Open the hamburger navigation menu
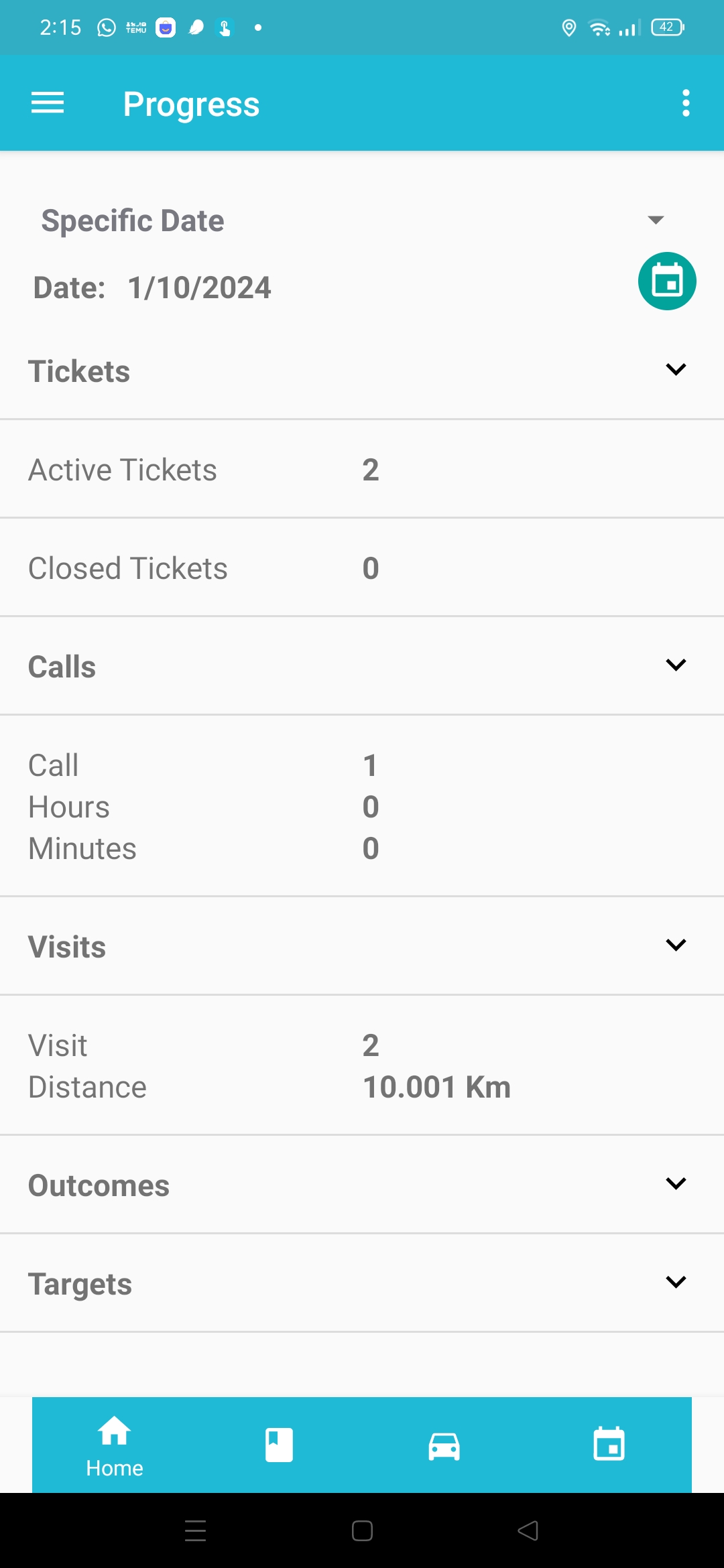The width and height of the screenshot is (724, 1568). point(48,103)
